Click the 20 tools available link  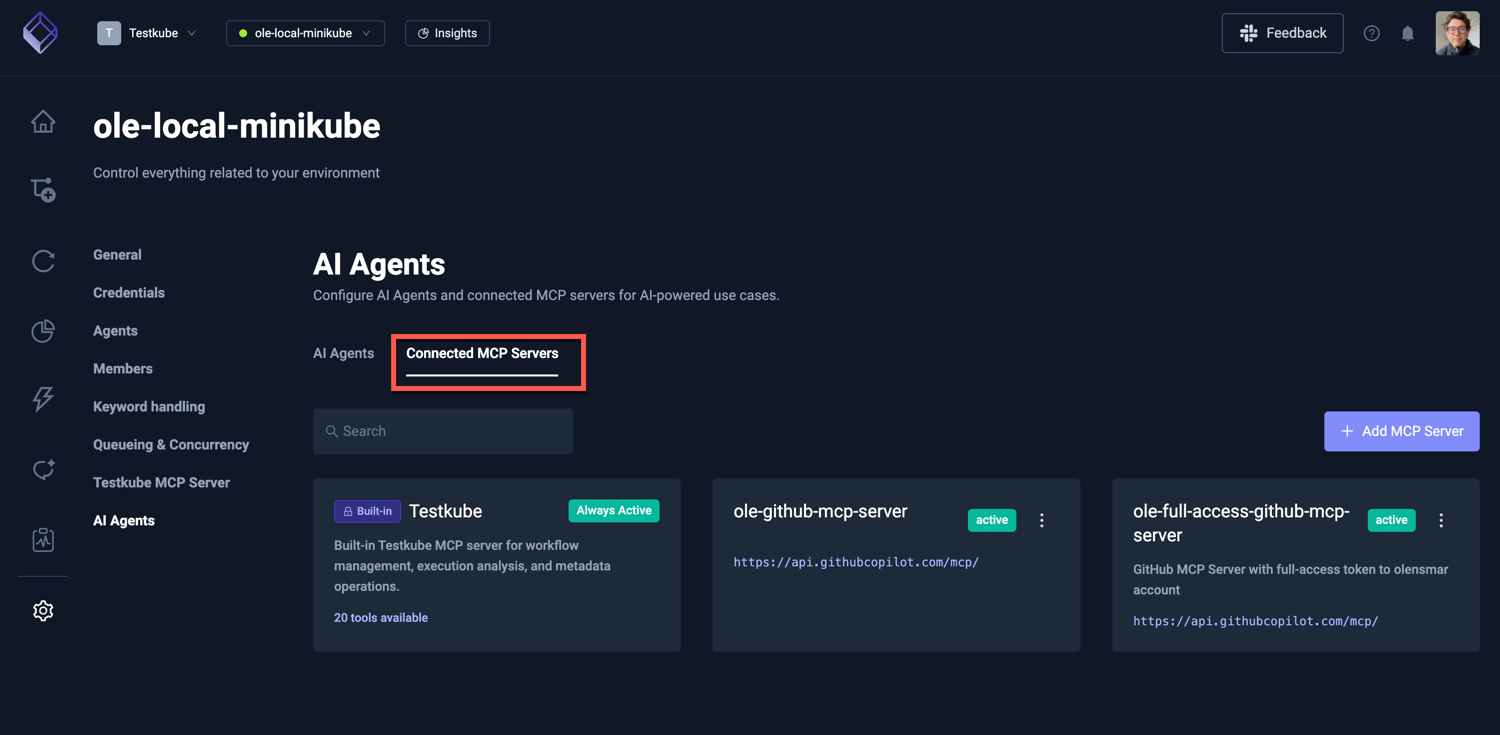(381, 617)
